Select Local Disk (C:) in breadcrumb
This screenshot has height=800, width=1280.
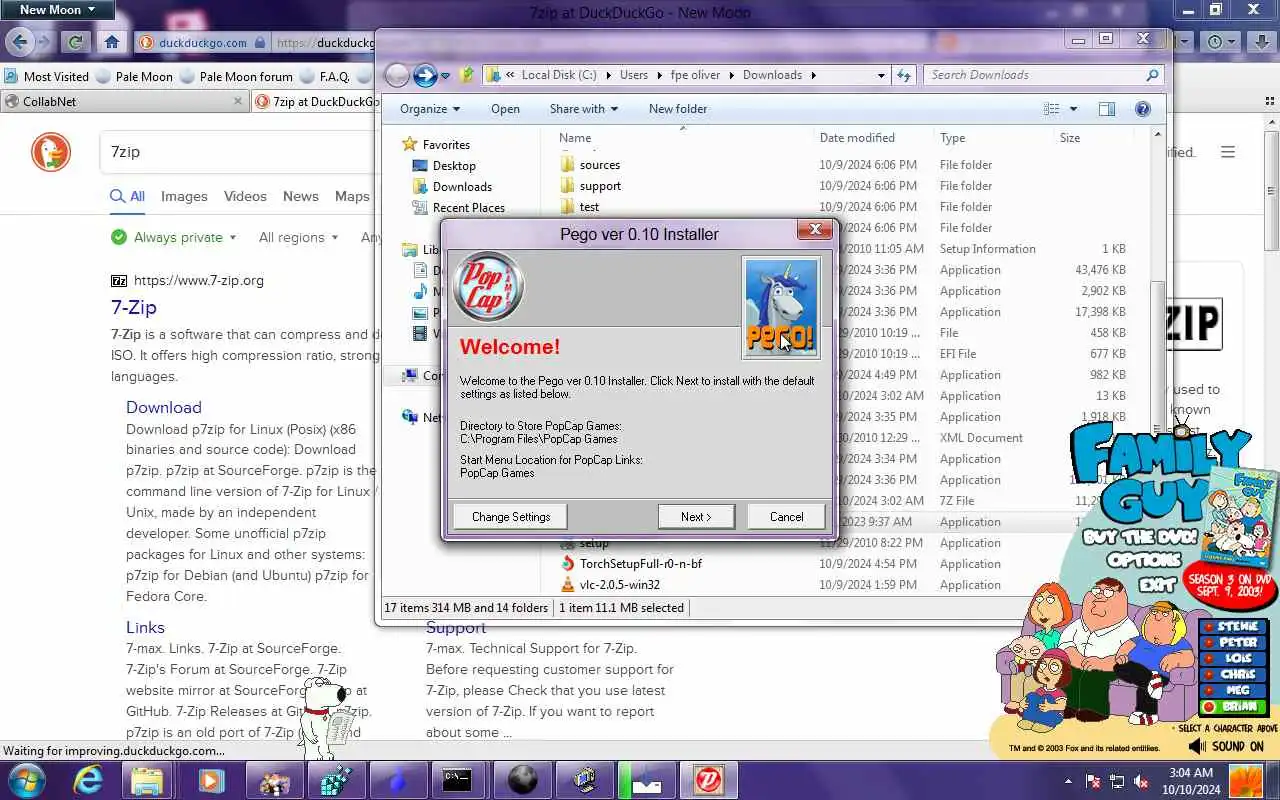pos(559,75)
